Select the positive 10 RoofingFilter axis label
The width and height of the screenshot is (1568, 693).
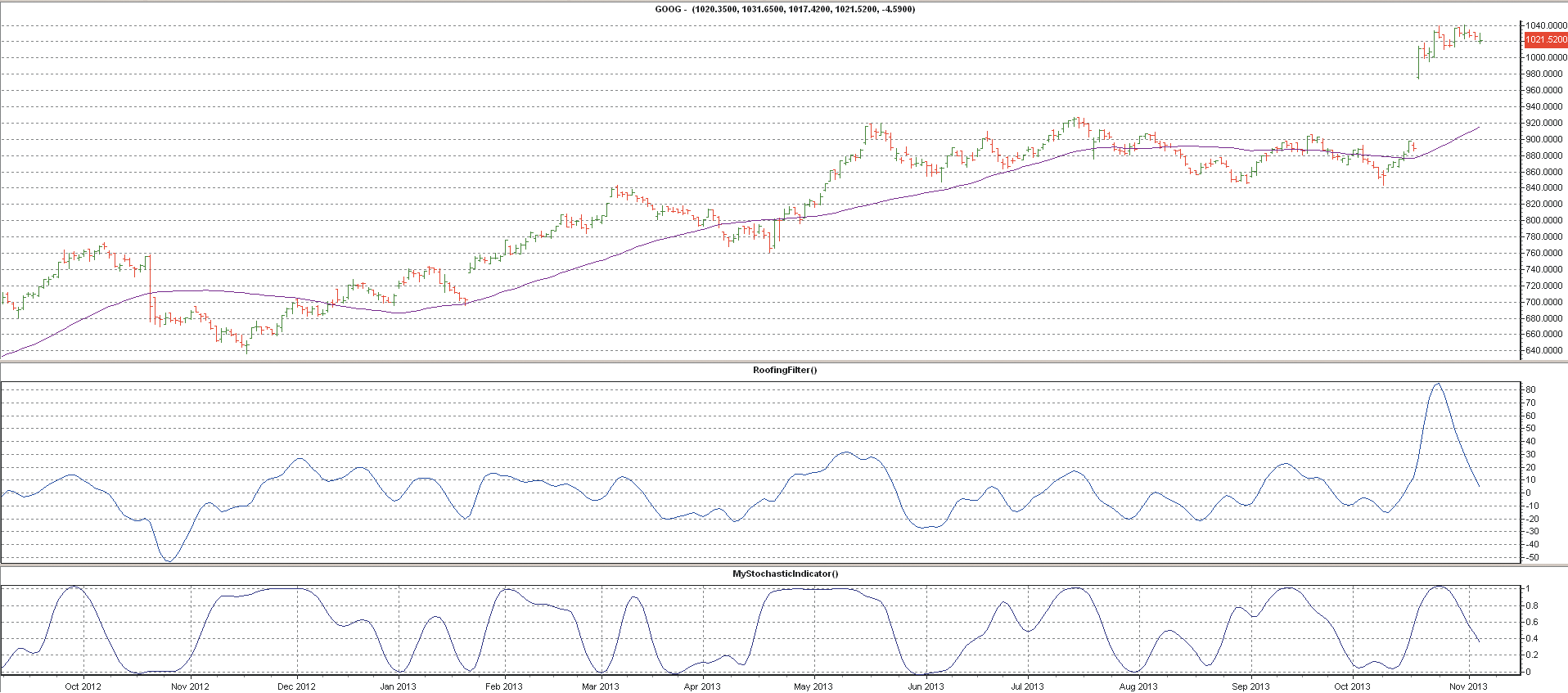coord(1530,479)
